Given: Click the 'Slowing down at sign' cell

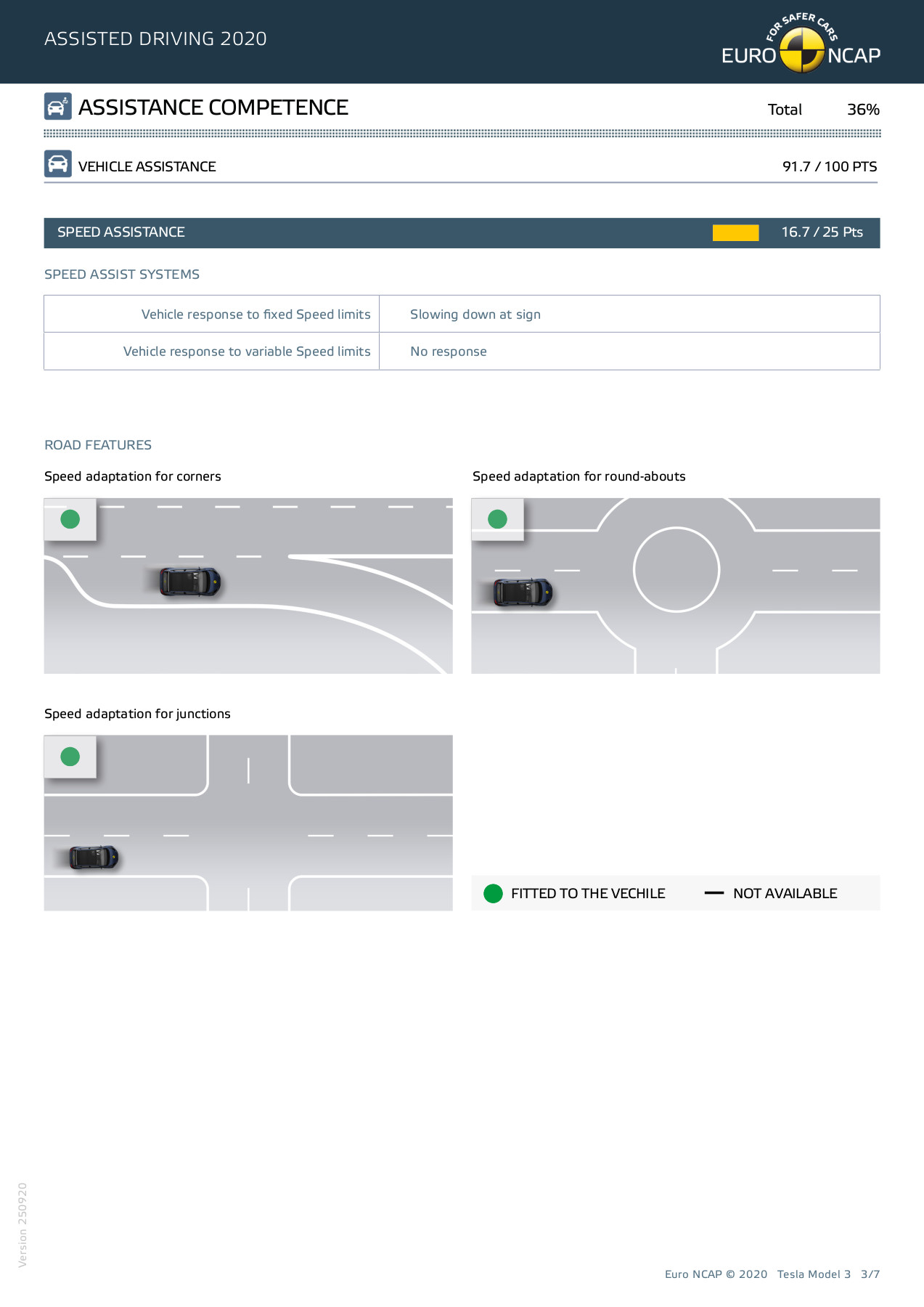Looking at the screenshot, I should pyautogui.click(x=630, y=314).
